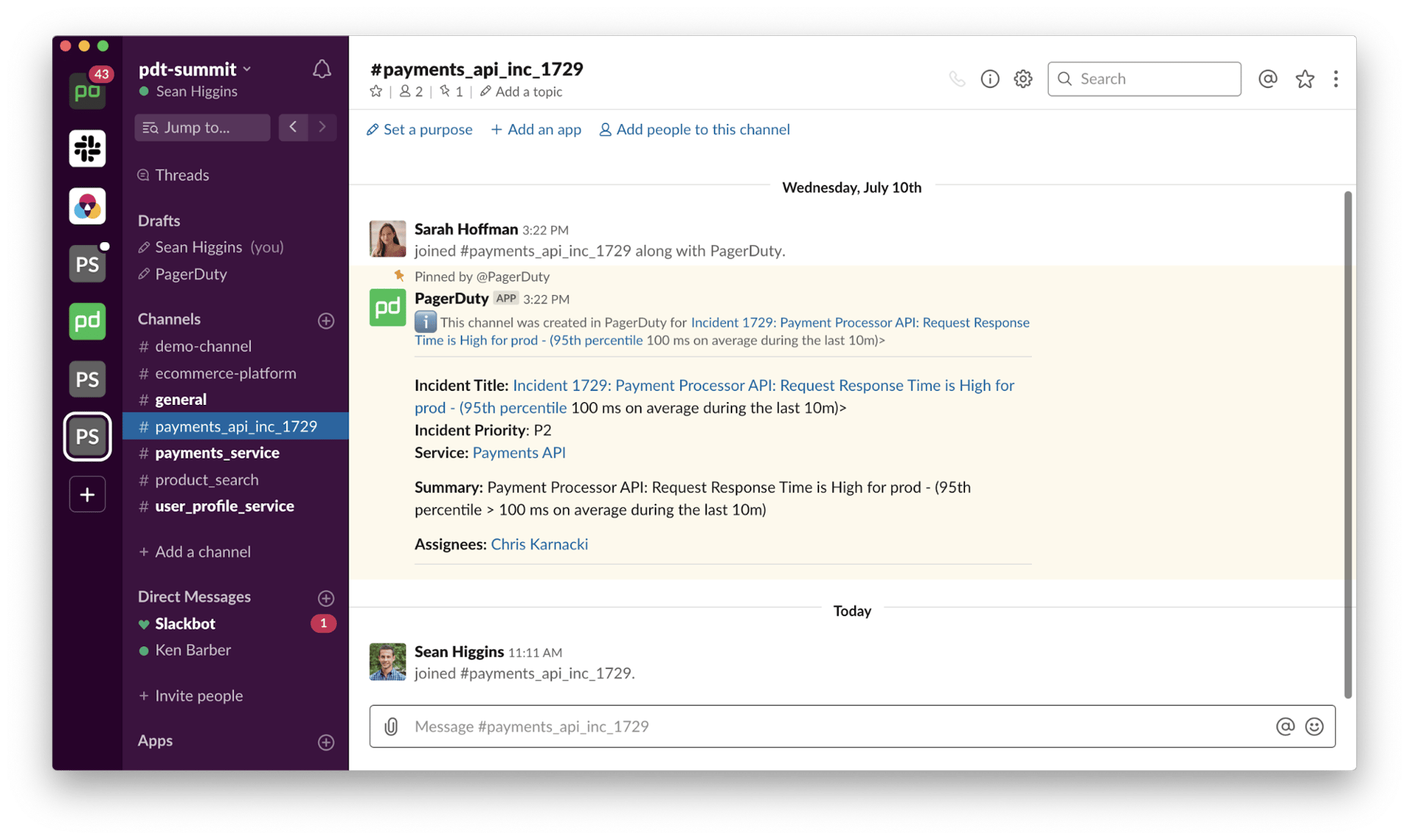This screenshot has height=840, width=1409.
Task: Click the notifications bell icon
Action: point(321,69)
